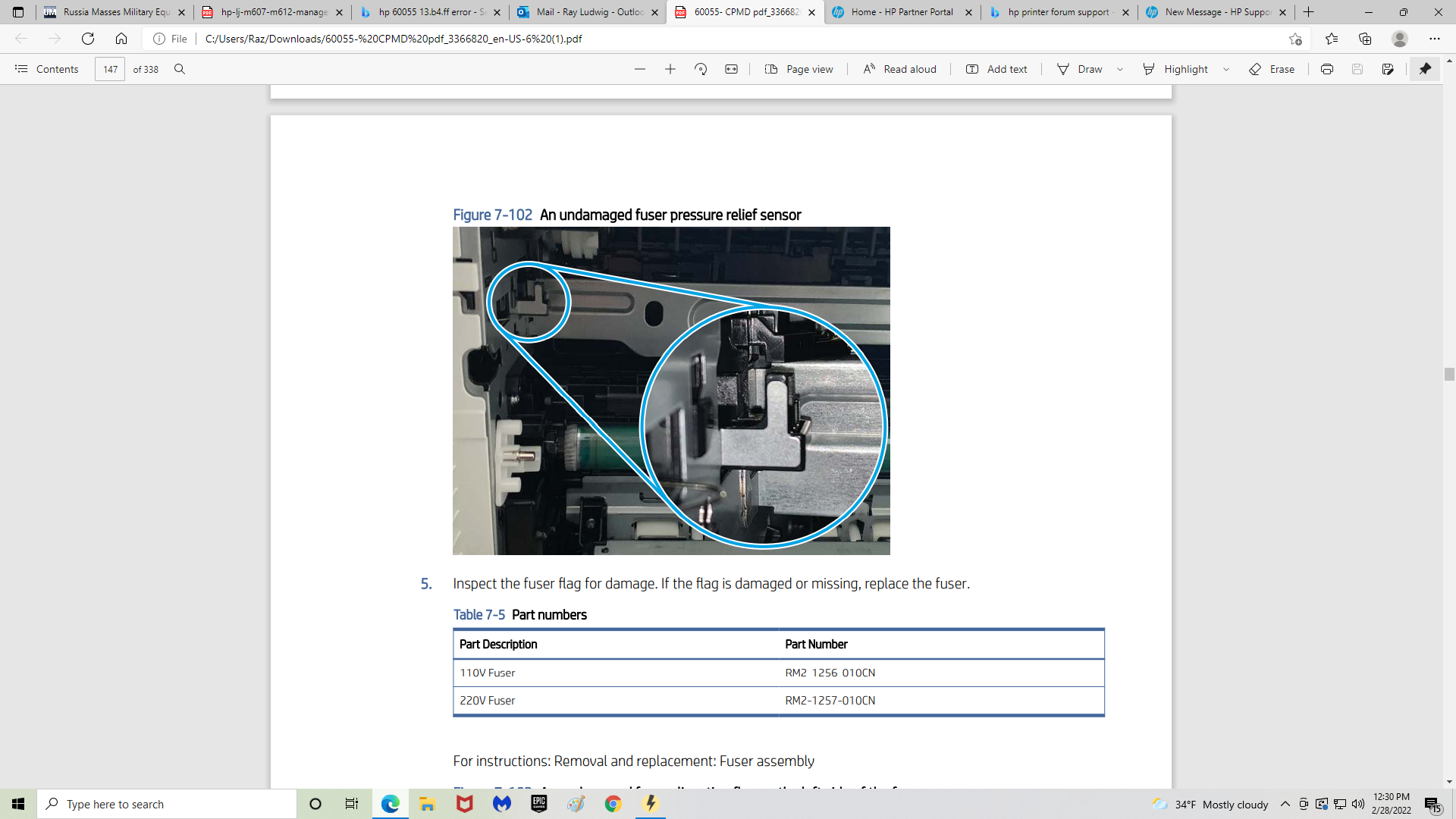Toggle Read aloud mode
This screenshot has height=819, width=1456.
[x=900, y=69]
